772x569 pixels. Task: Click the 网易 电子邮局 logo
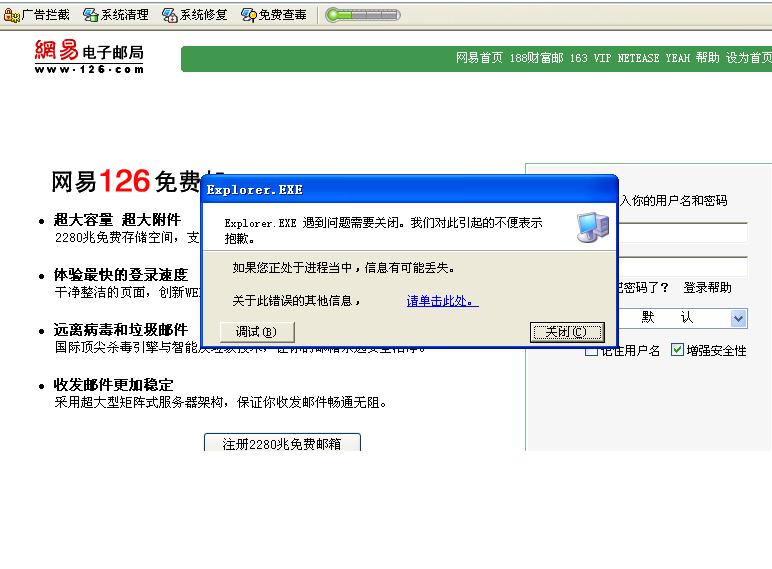pos(89,57)
